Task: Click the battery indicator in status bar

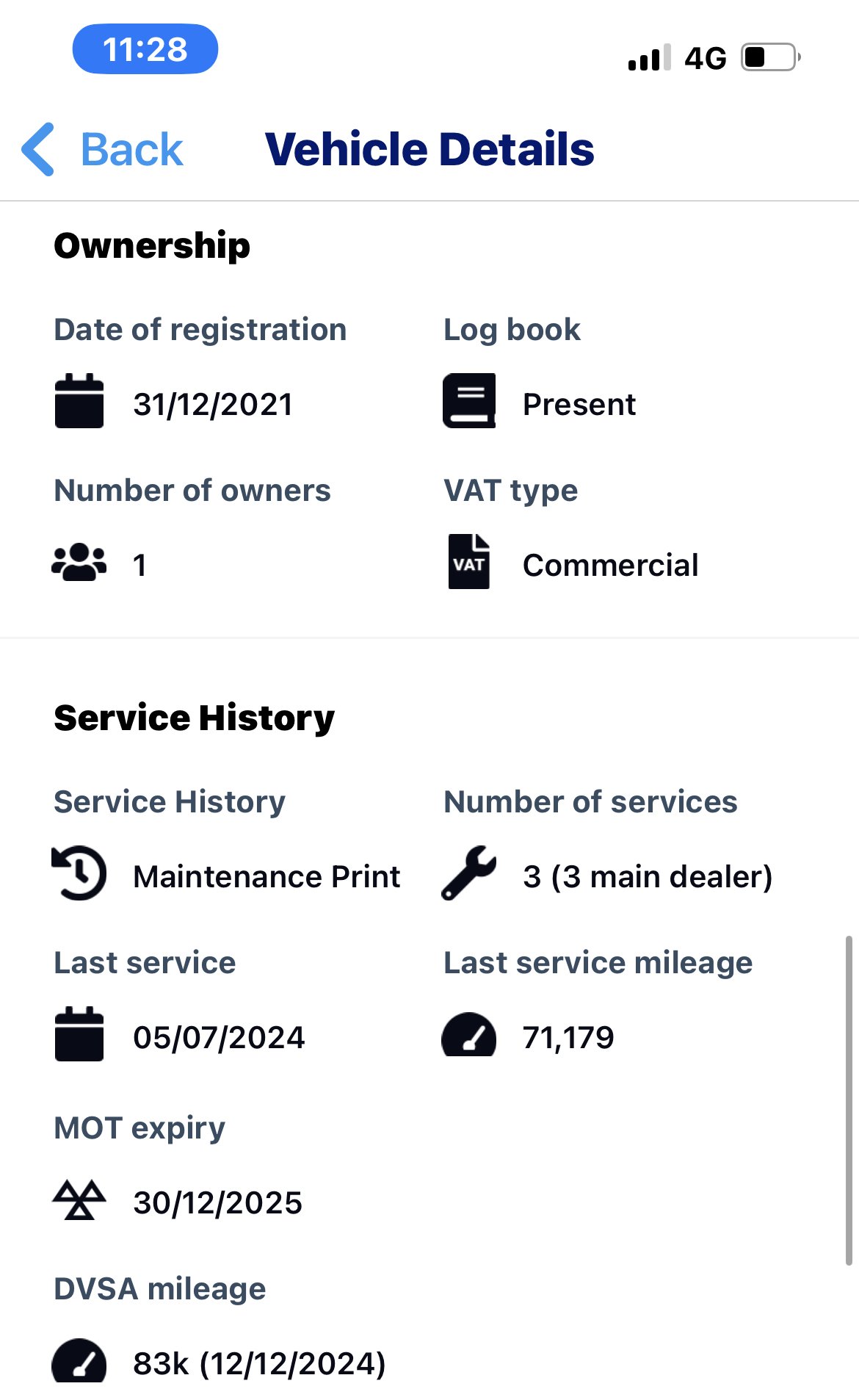Action: (769, 57)
